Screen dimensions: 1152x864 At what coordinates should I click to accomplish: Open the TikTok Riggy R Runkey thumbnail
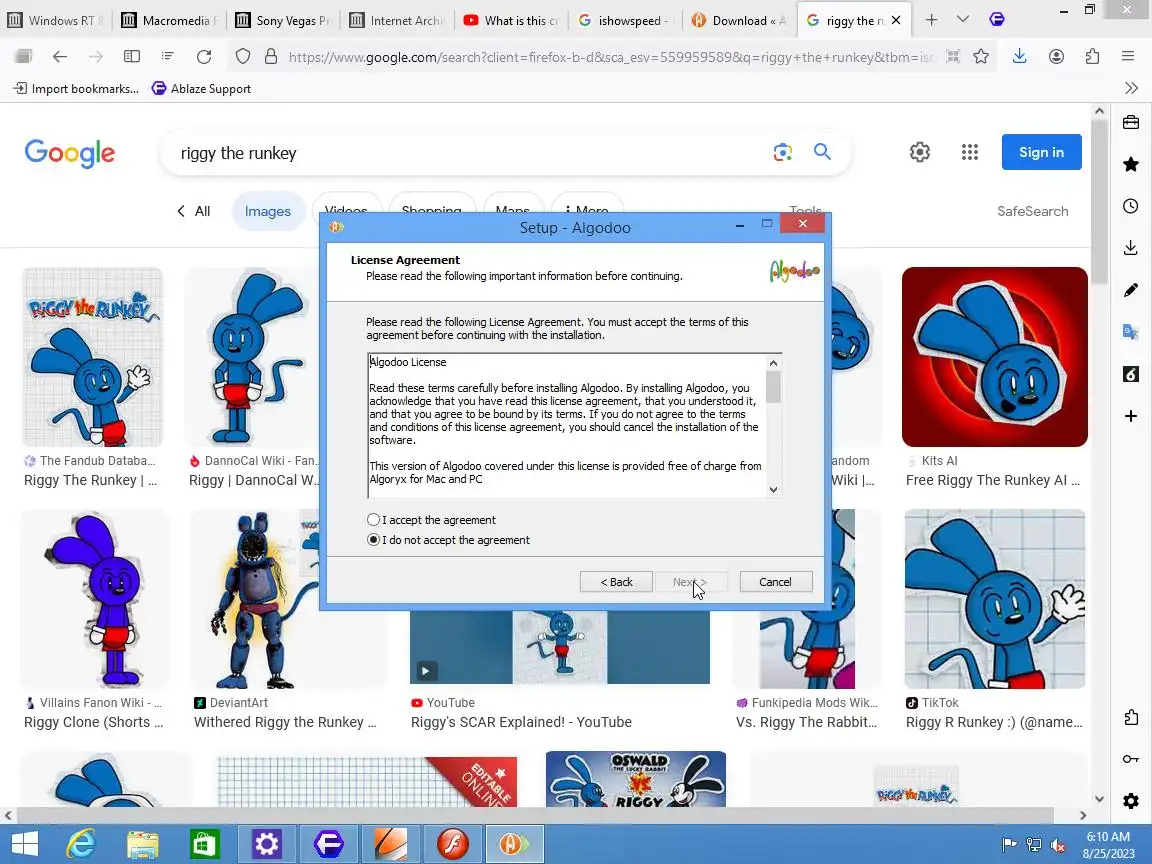coord(995,599)
